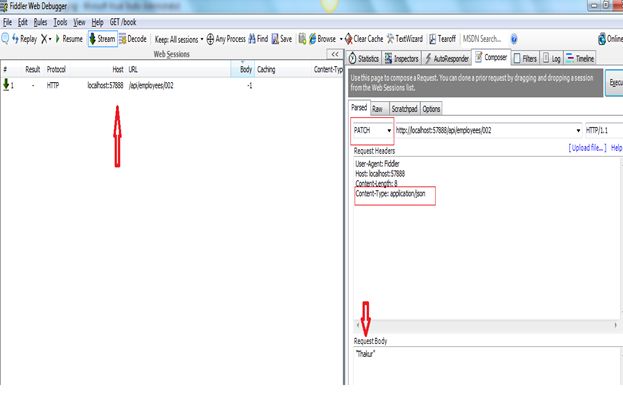Click the session icon next to Save
This screenshot has width=623, height=417.
tap(302, 39)
